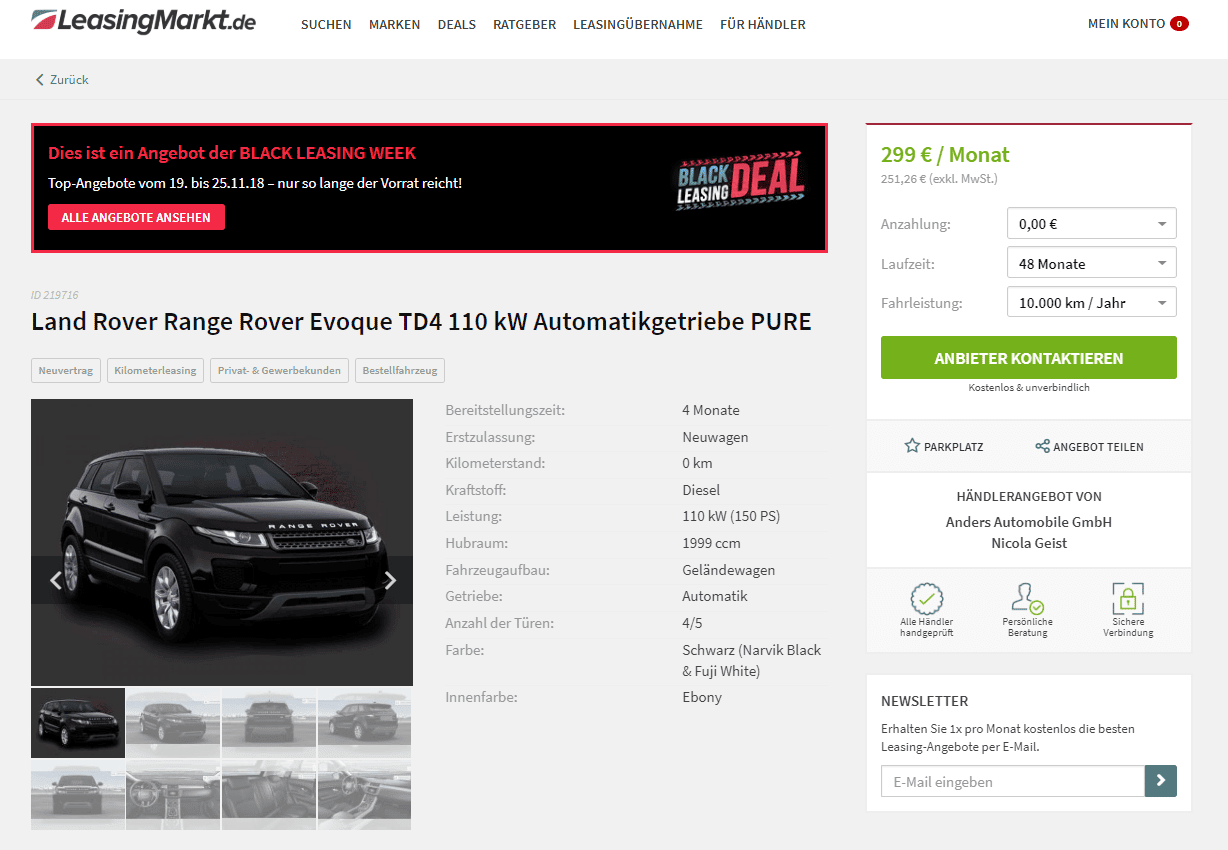Select the angled cockpit interior thumbnail
The image size is (1228, 850).
point(364,795)
